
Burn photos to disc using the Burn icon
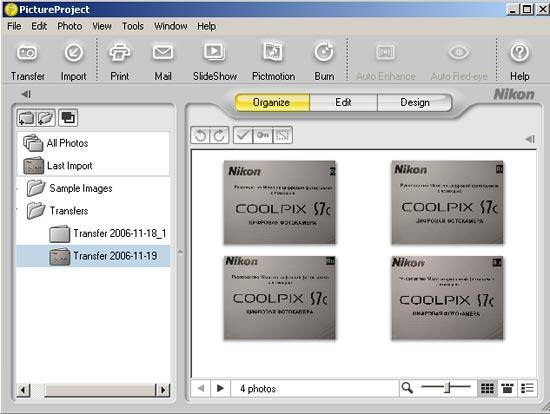click(324, 61)
